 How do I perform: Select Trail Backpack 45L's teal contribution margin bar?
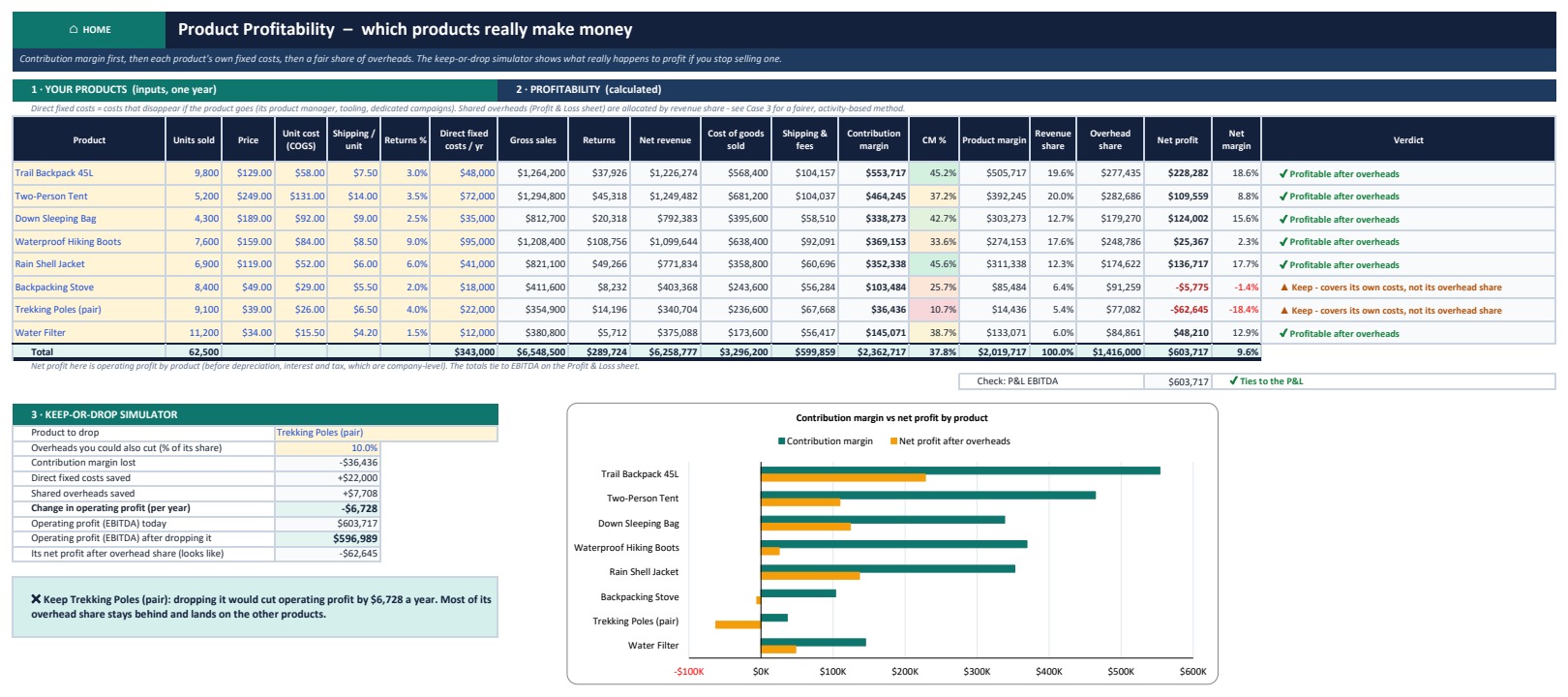[960, 470]
